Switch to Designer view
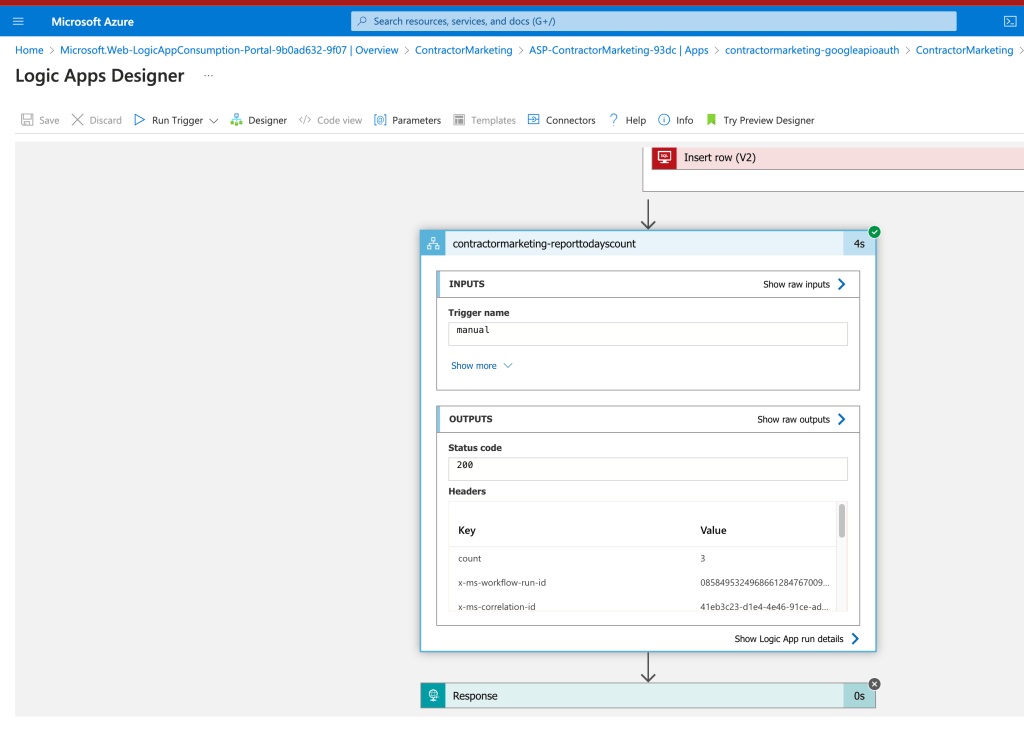 (259, 120)
